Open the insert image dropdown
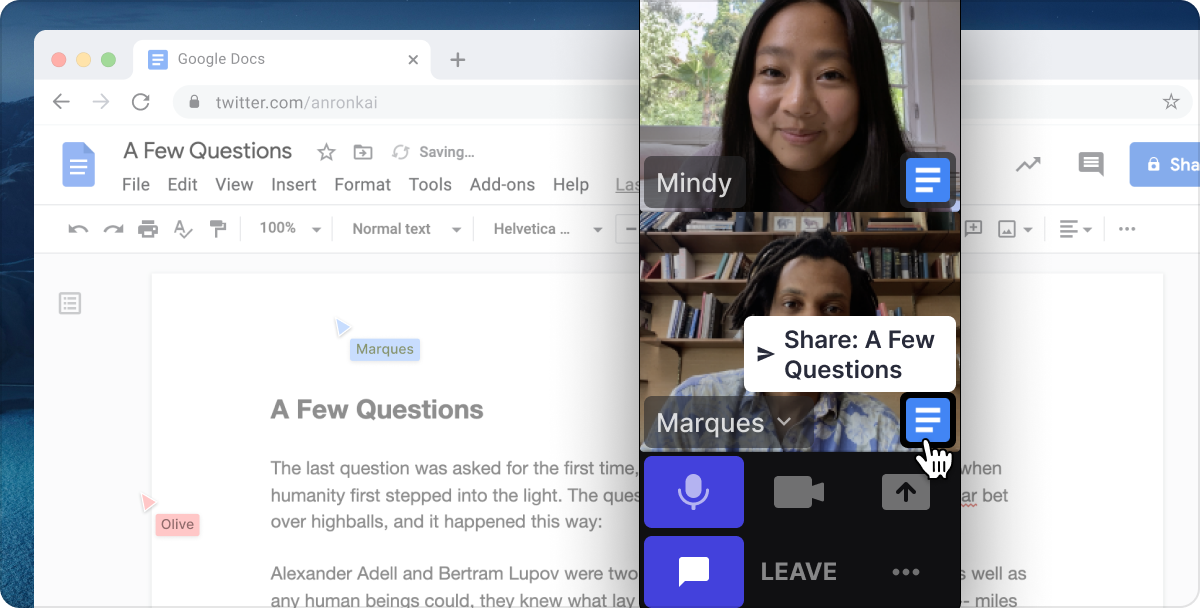This screenshot has width=1200, height=608. [x=1014, y=229]
